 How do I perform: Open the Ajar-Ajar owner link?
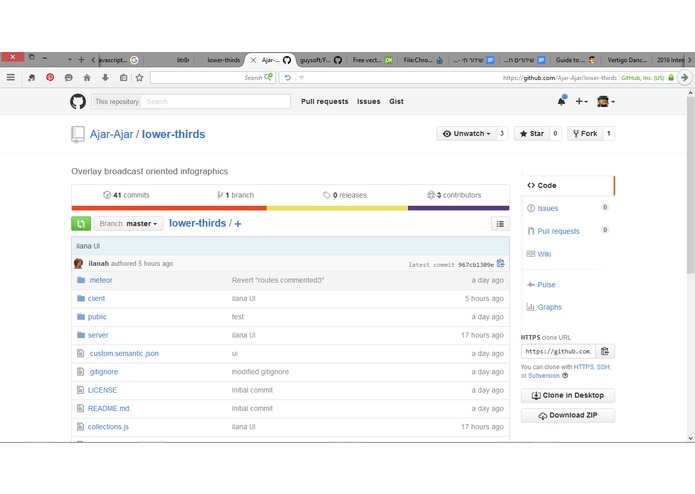111,134
